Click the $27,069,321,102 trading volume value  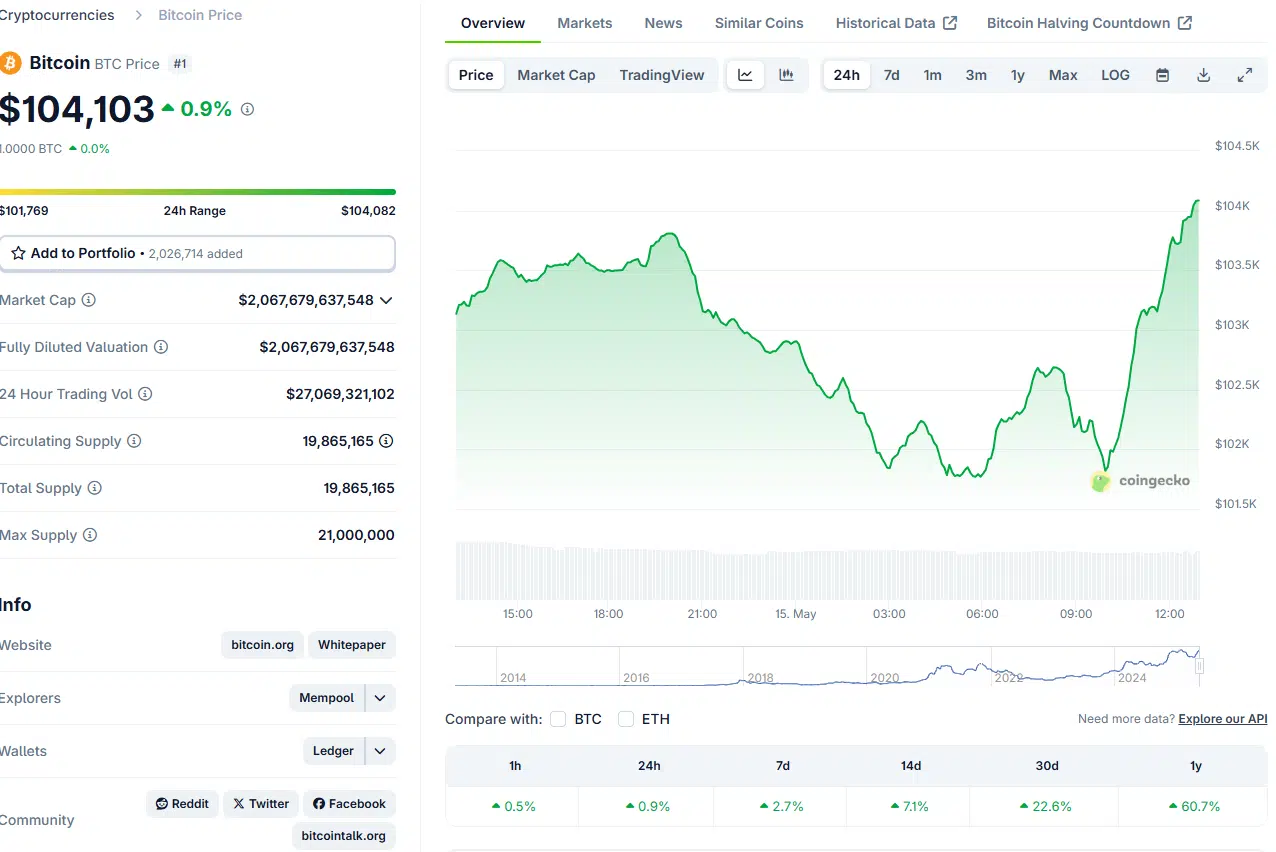click(x=340, y=394)
